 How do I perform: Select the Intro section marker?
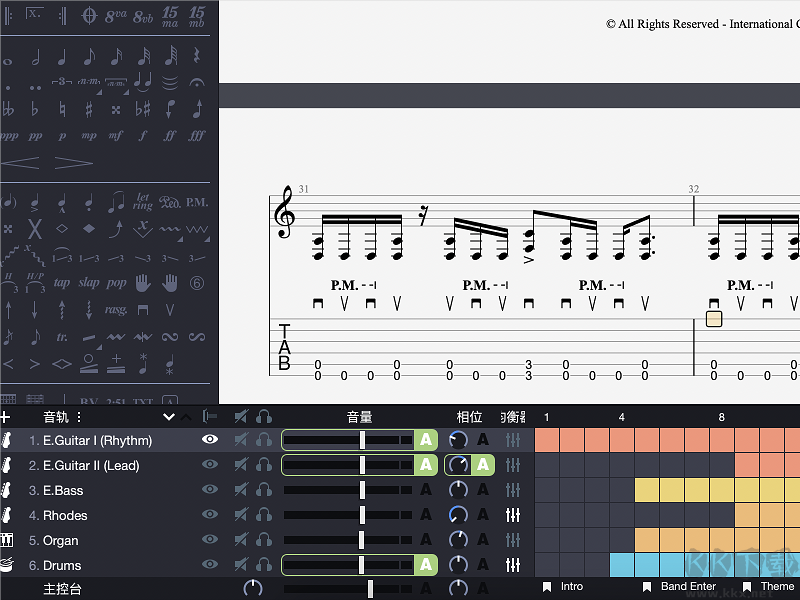[570, 587]
